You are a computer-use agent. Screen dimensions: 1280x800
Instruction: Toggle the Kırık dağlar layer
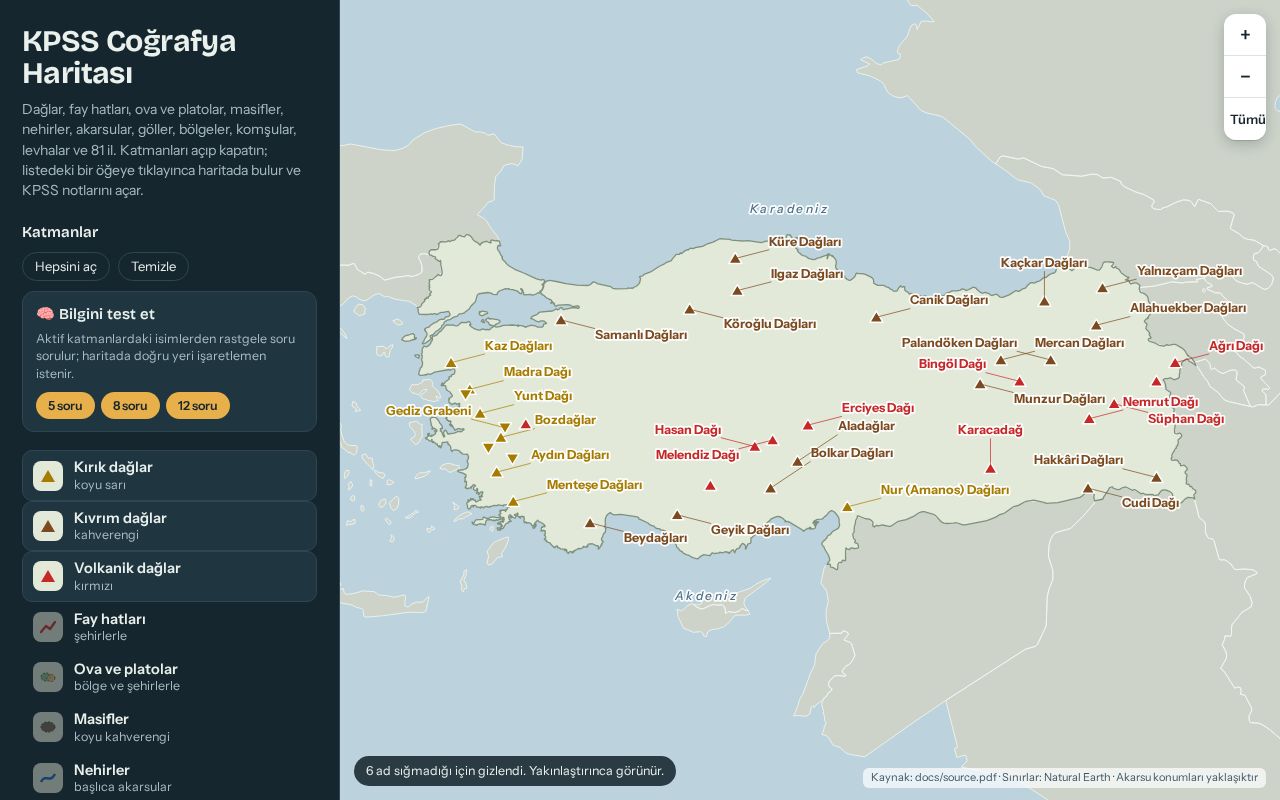(x=169, y=476)
